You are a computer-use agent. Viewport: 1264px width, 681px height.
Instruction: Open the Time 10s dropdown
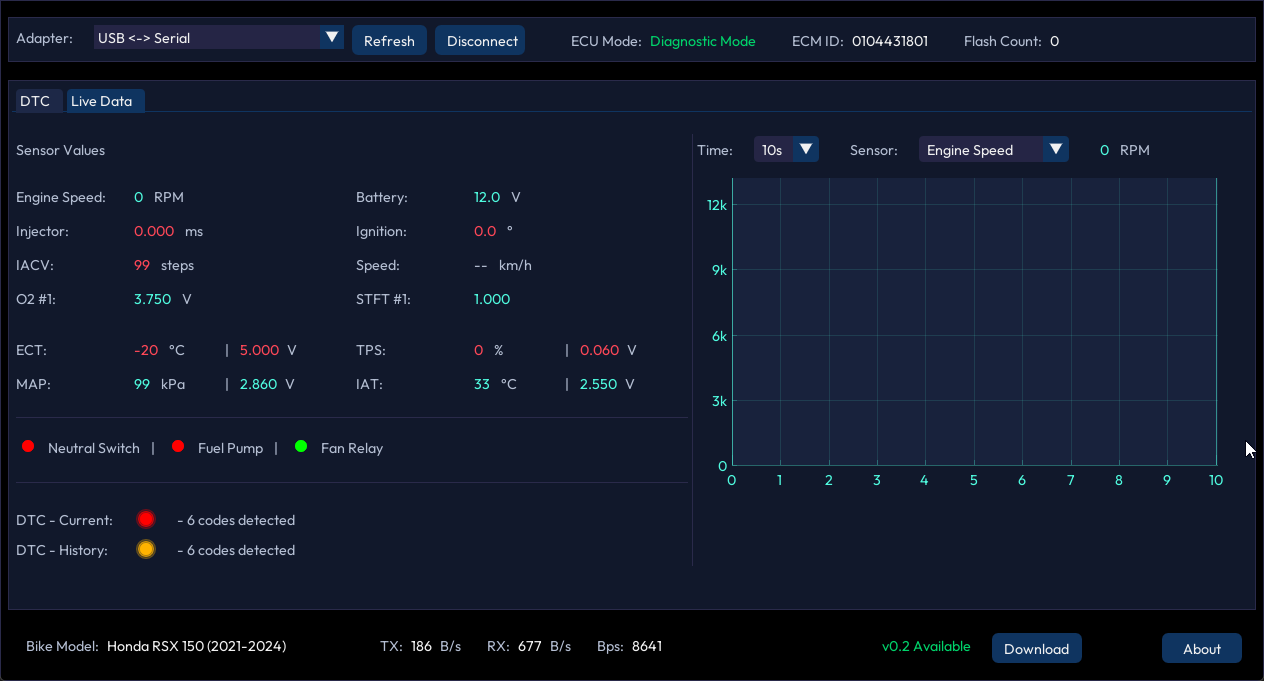point(786,150)
